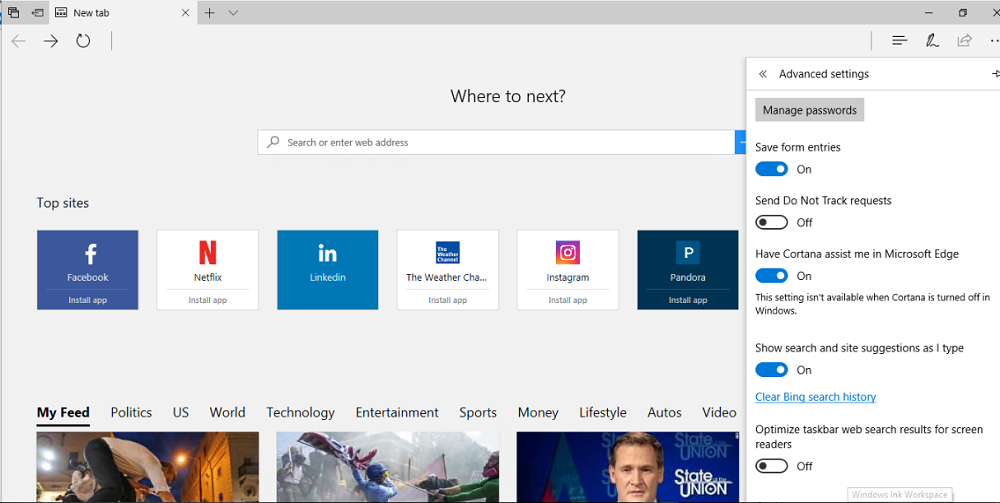Switch to the Politics feed tab

(x=131, y=412)
